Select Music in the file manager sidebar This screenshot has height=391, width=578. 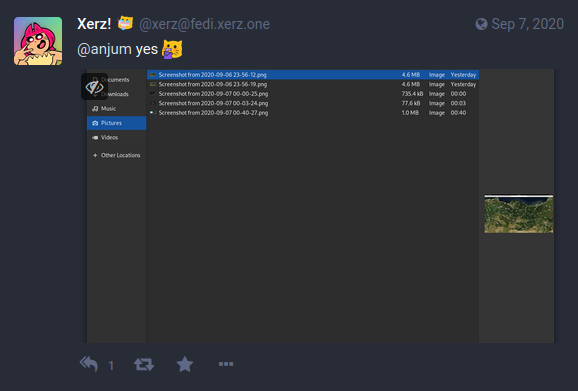(x=116, y=108)
